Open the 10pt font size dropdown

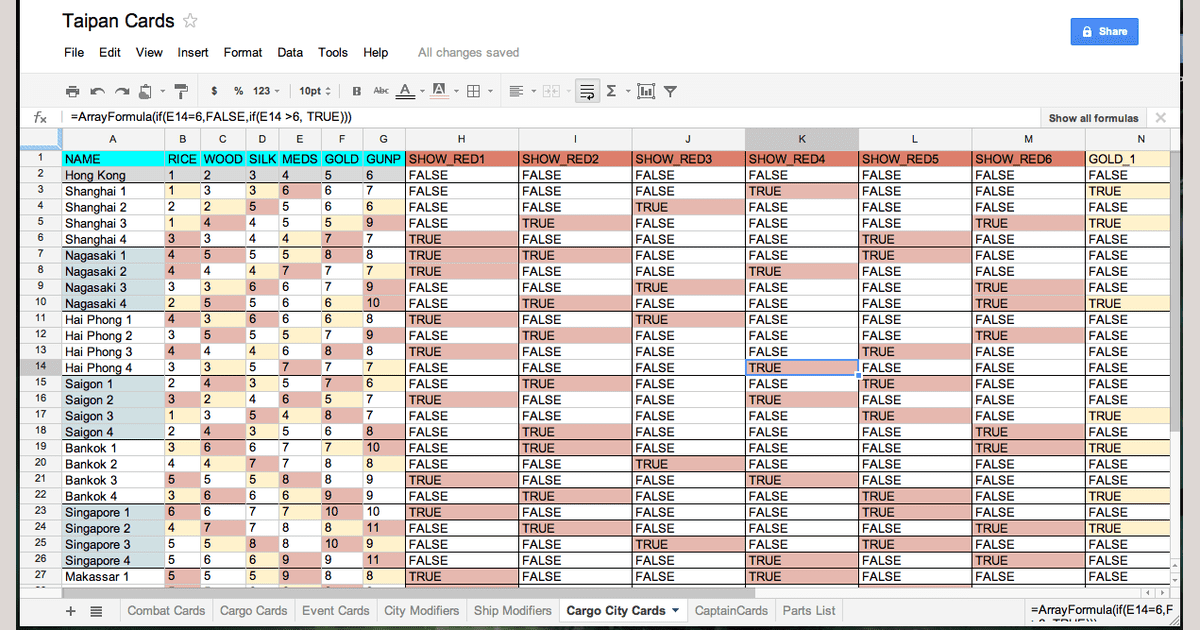coord(315,91)
